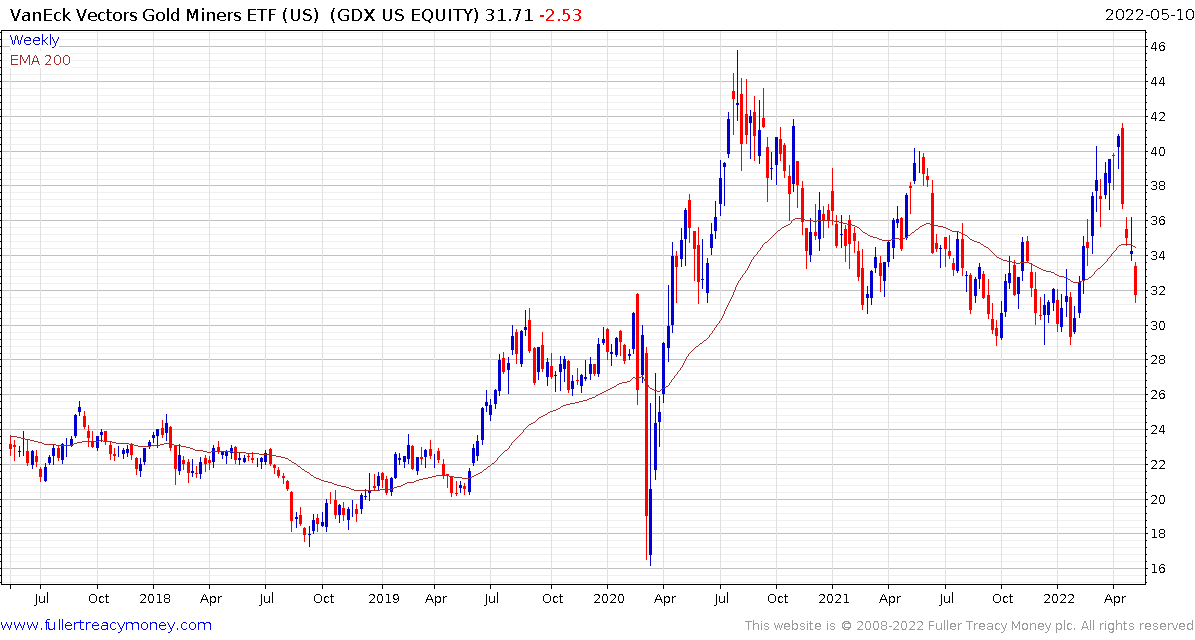Click the latest red weekly candle near 32
Image resolution: width=1195 pixels, height=640 pixels.
[1136, 282]
